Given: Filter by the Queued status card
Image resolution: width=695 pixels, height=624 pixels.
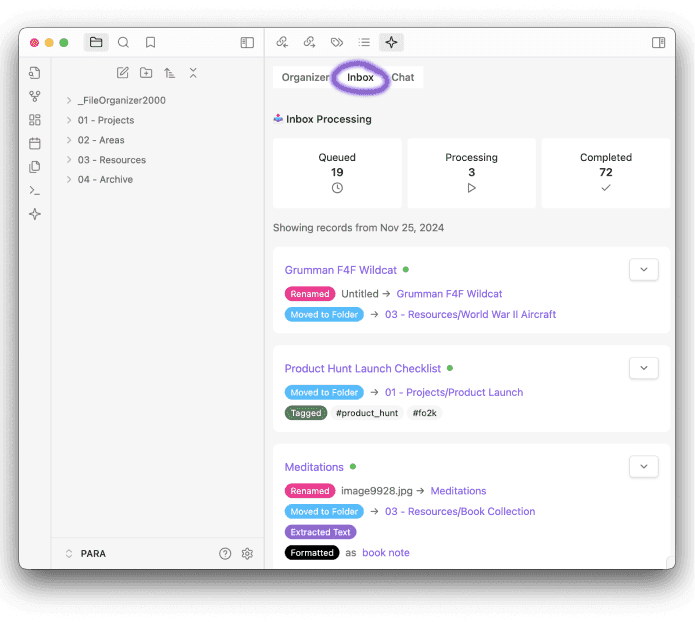Looking at the screenshot, I should click(337, 173).
